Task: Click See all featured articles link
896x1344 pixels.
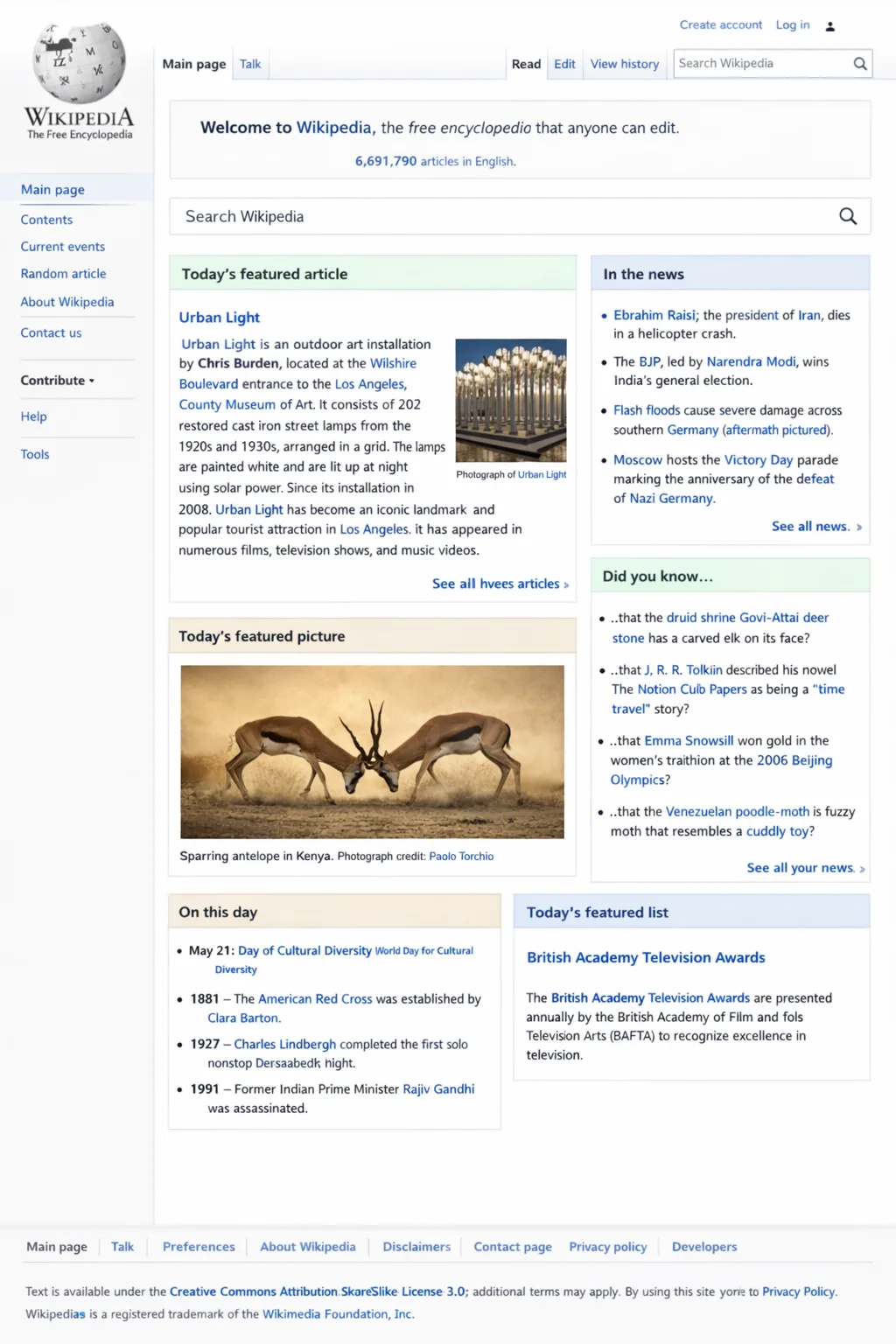Action: click(x=500, y=584)
